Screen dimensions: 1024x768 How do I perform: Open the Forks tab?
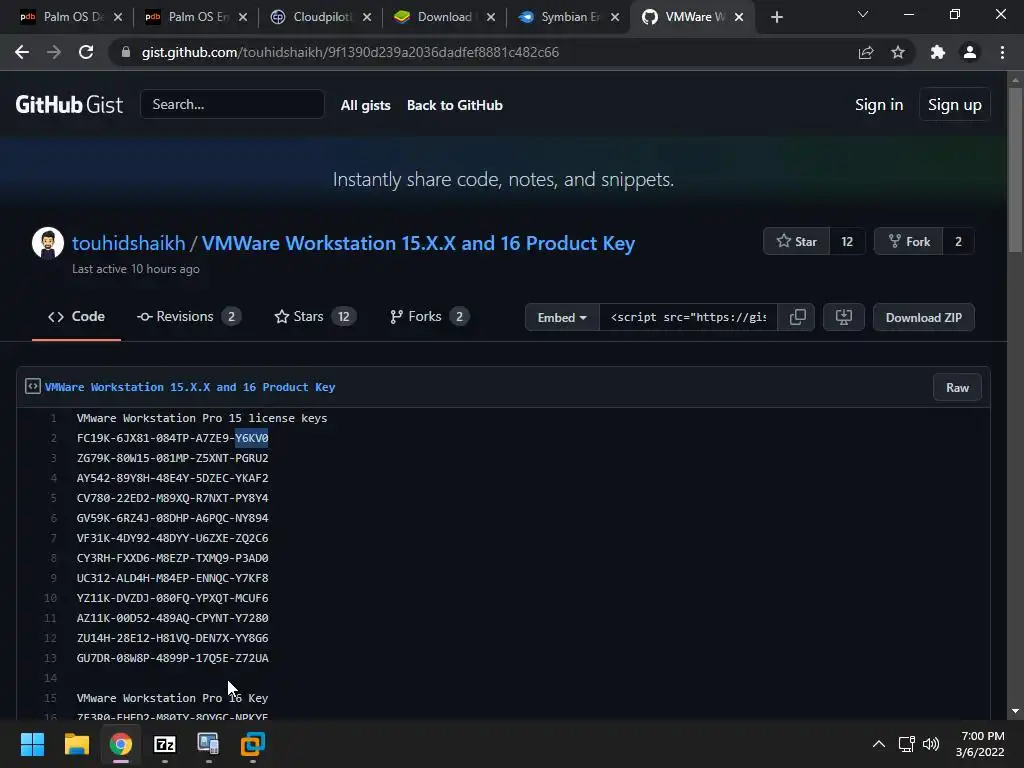tap(429, 317)
